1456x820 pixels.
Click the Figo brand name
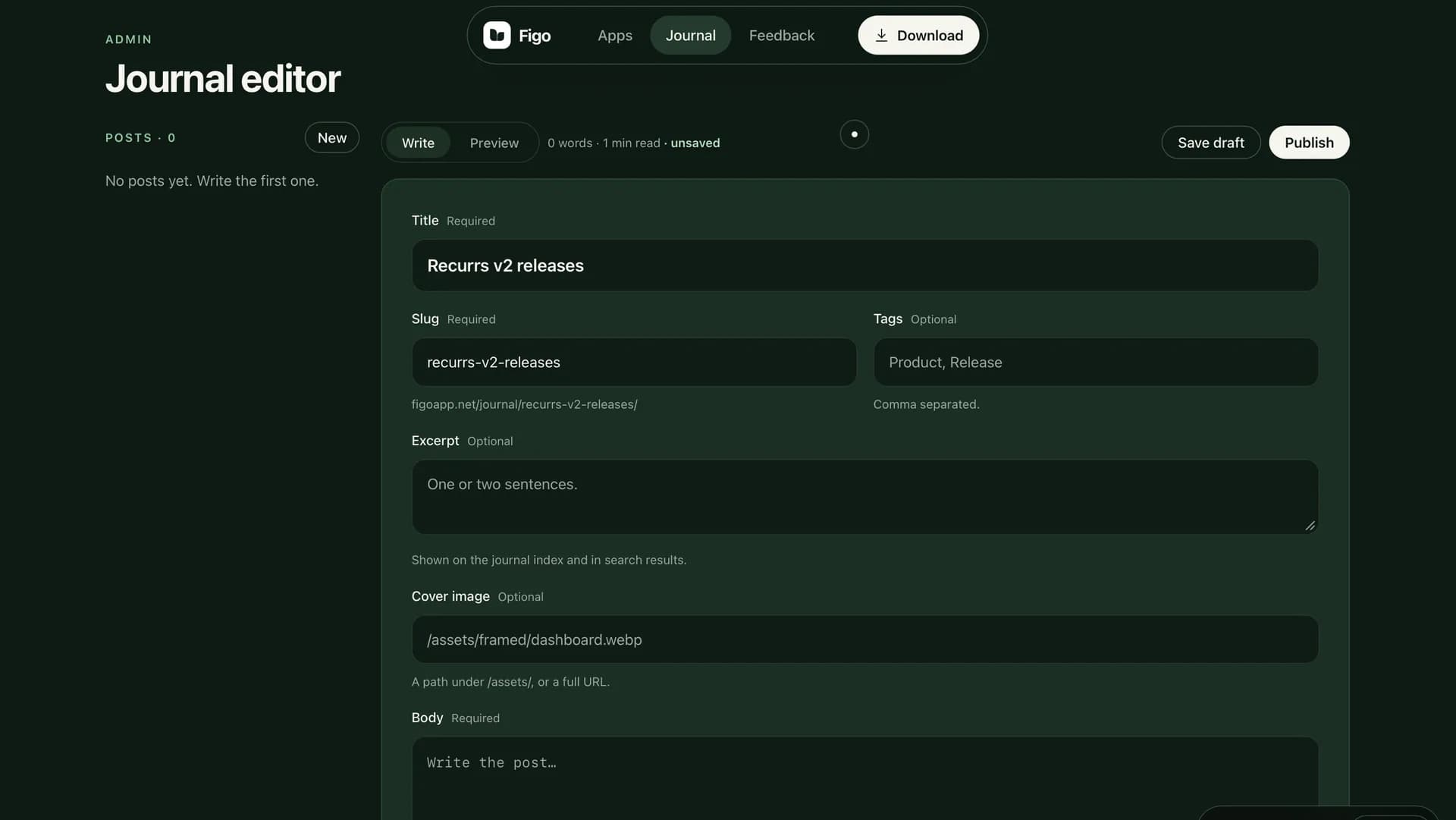tap(534, 36)
